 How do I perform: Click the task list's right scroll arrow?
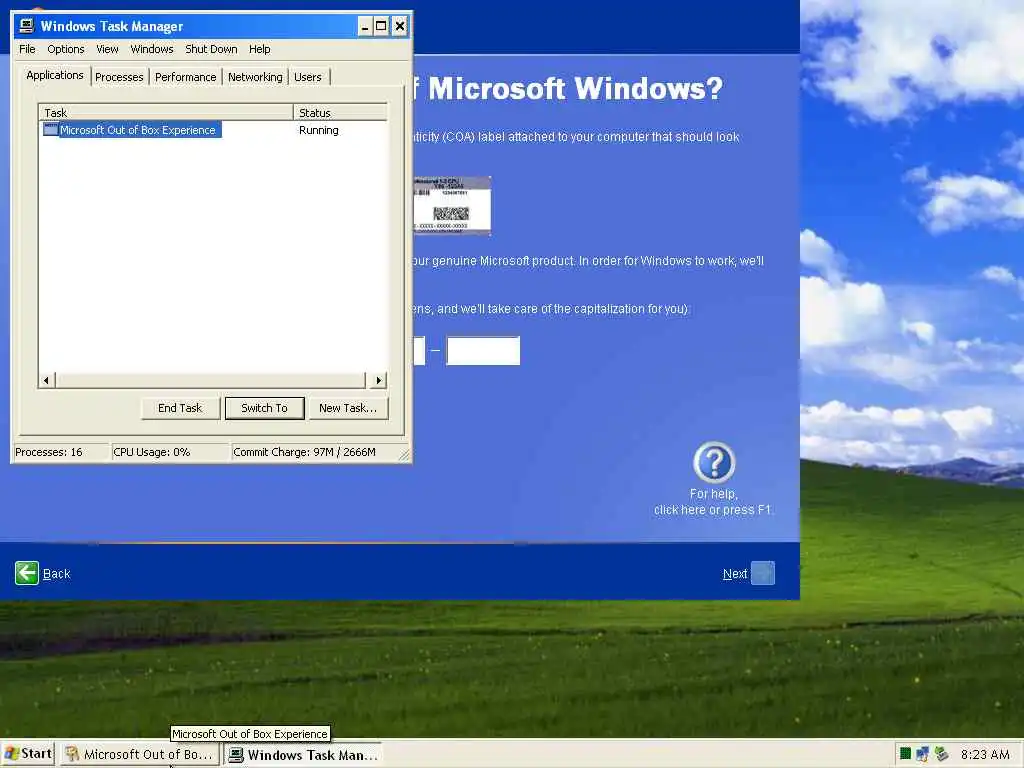pyautogui.click(x=379, y=380)
